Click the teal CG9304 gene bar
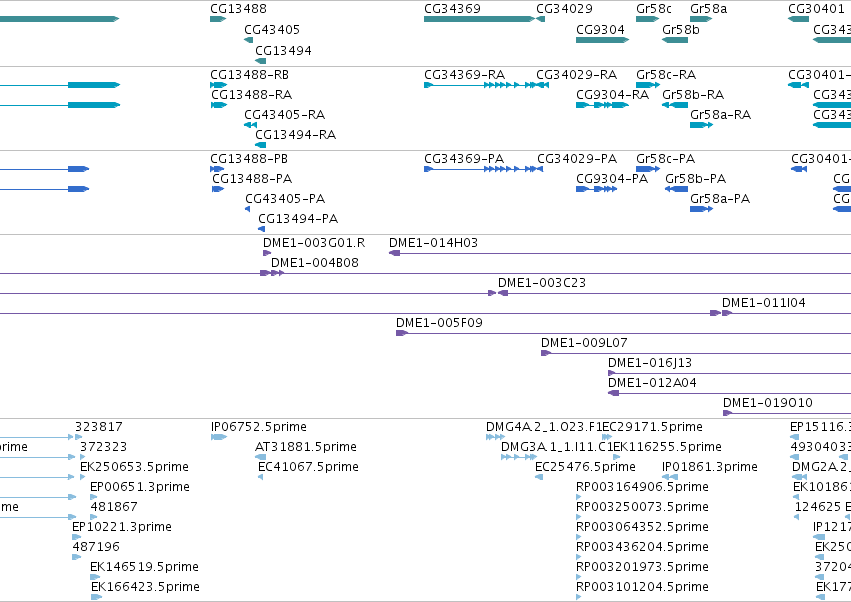The image size is (851, 602). [602, 40]
